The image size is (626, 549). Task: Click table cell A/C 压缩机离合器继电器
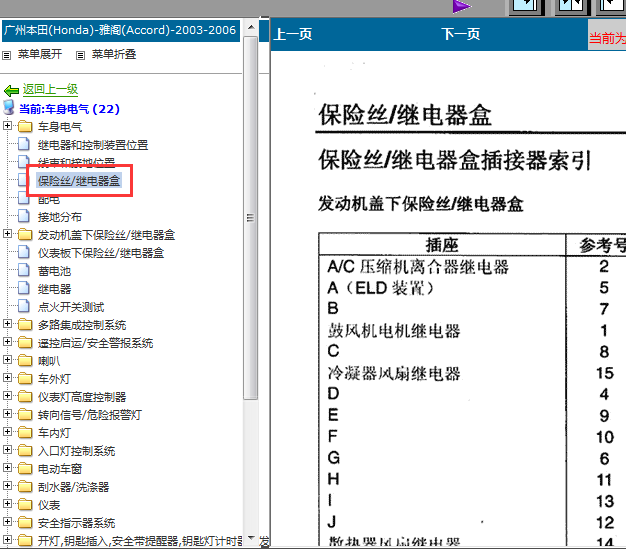pos(418,267)
